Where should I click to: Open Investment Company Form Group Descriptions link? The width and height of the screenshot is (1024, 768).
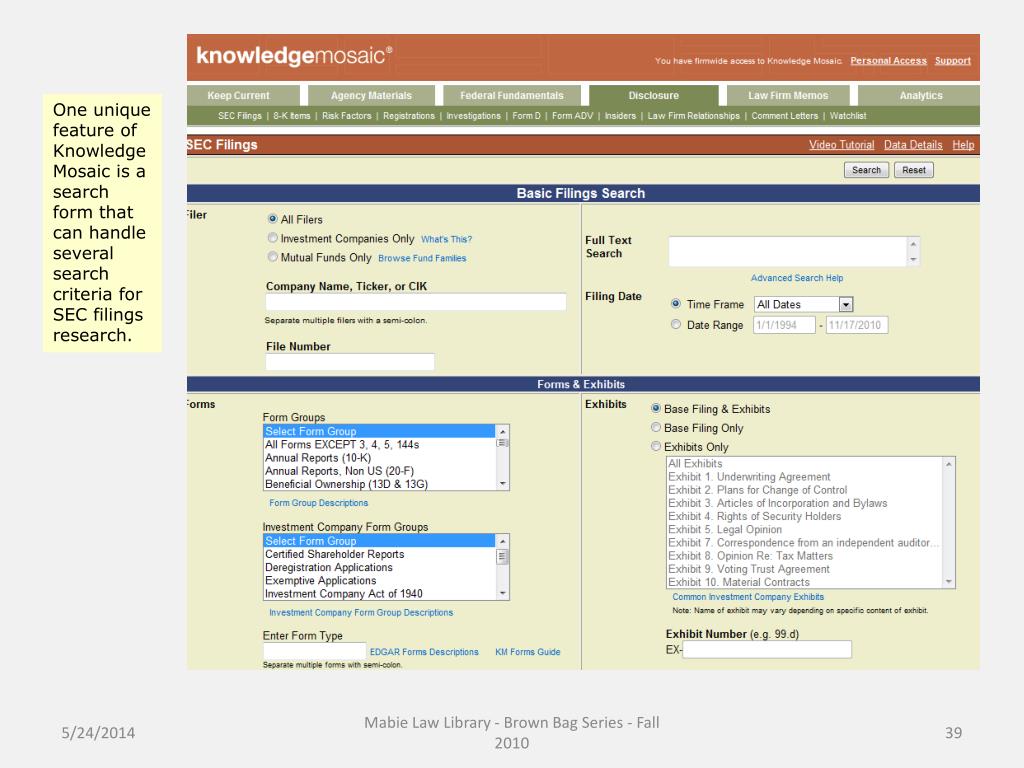click(361, 613)
